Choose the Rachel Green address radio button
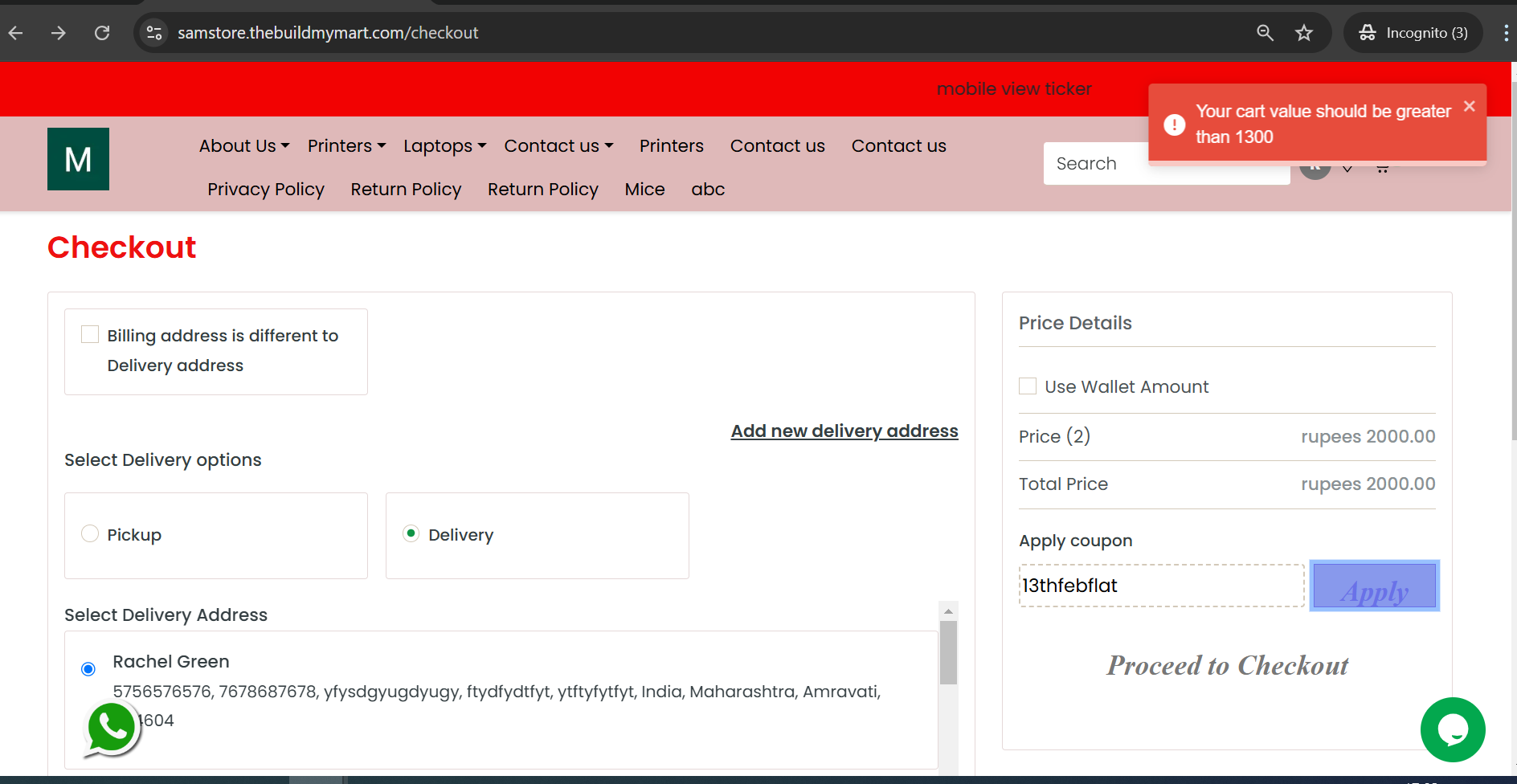The height and width of the screenshot is (784, 1517). pyautogui.click(x=88, y=669)
